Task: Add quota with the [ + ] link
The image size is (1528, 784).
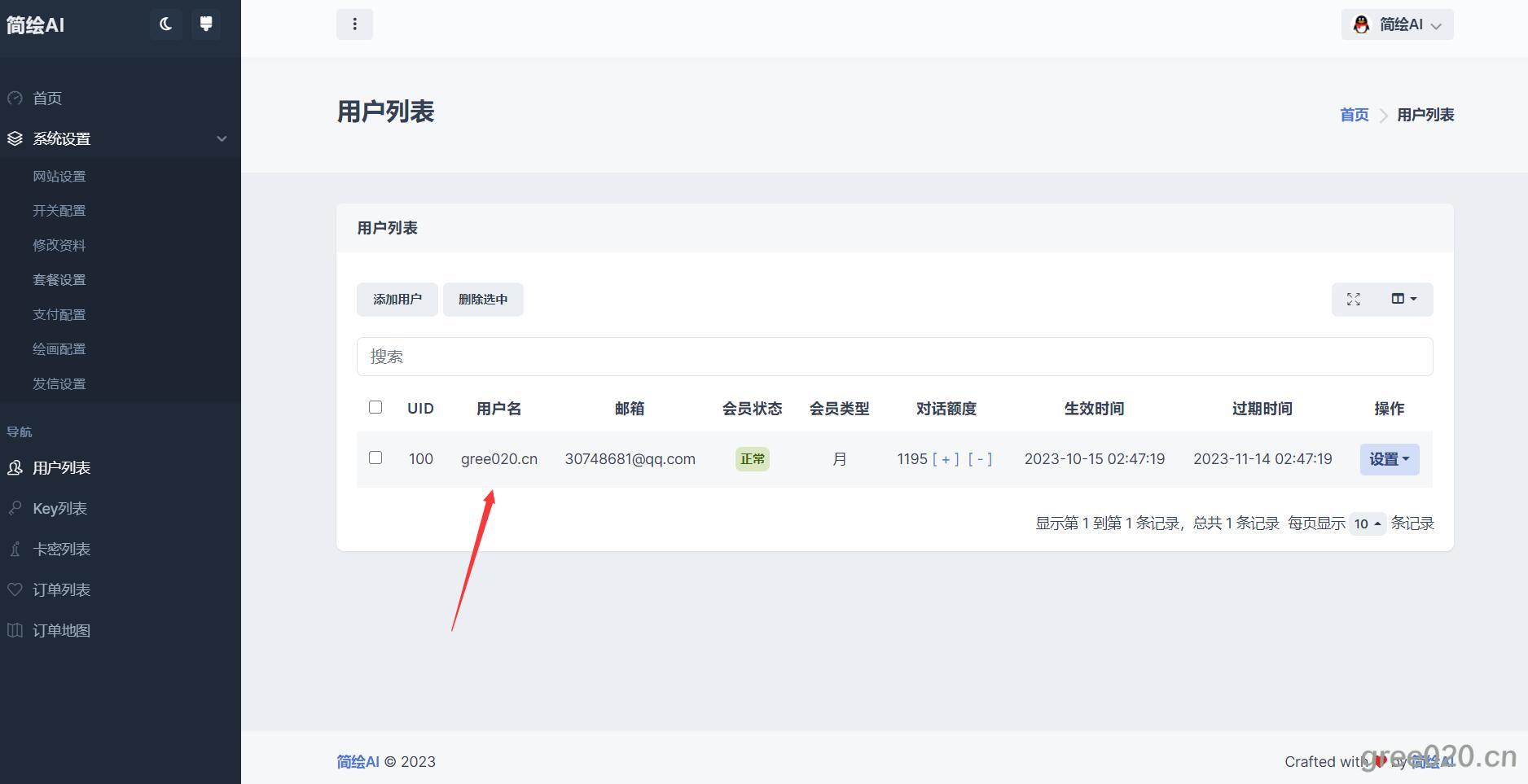Action: point(946,459)
